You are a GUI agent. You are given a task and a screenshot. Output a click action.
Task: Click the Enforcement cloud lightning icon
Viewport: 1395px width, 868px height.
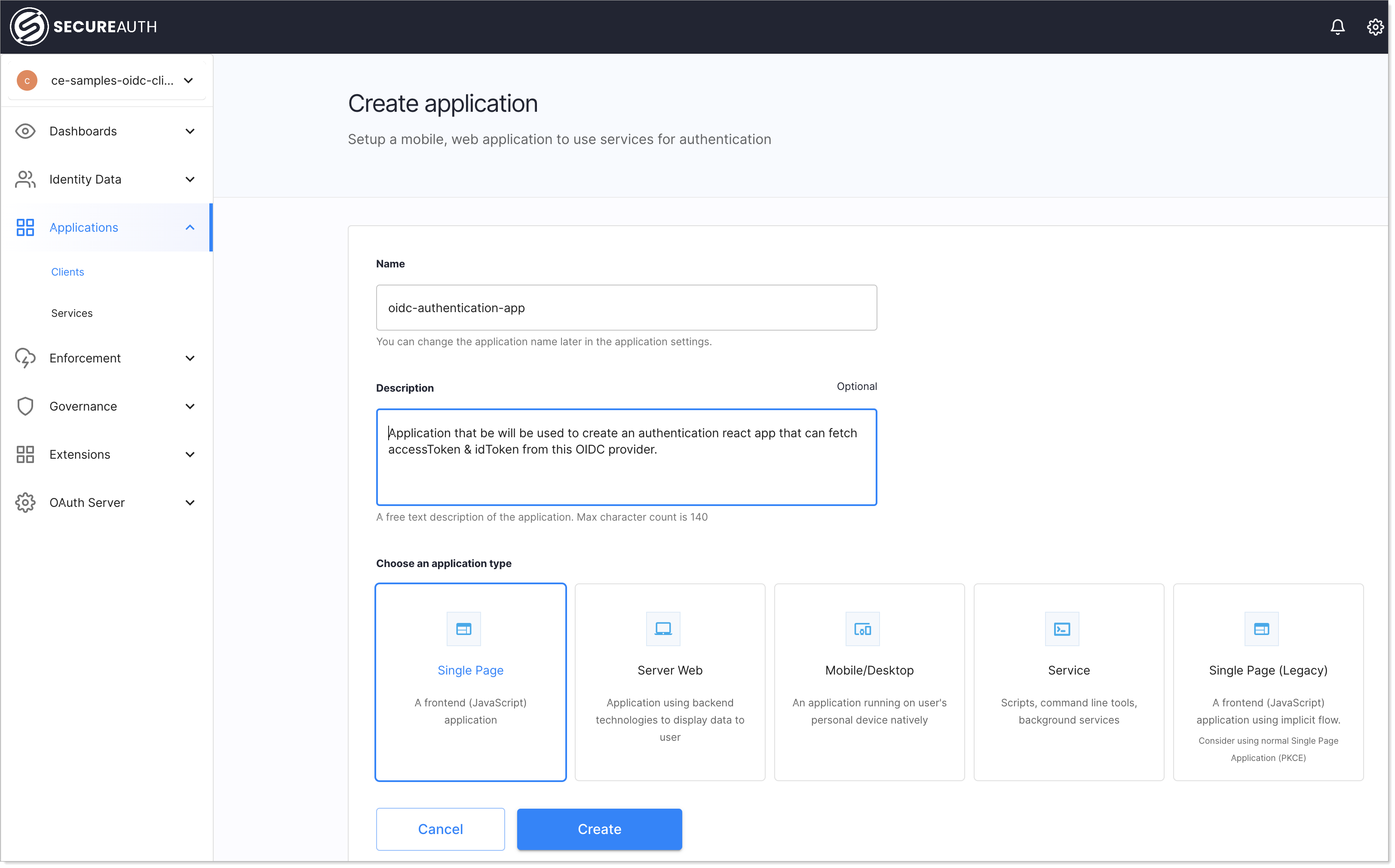point(25,358)
